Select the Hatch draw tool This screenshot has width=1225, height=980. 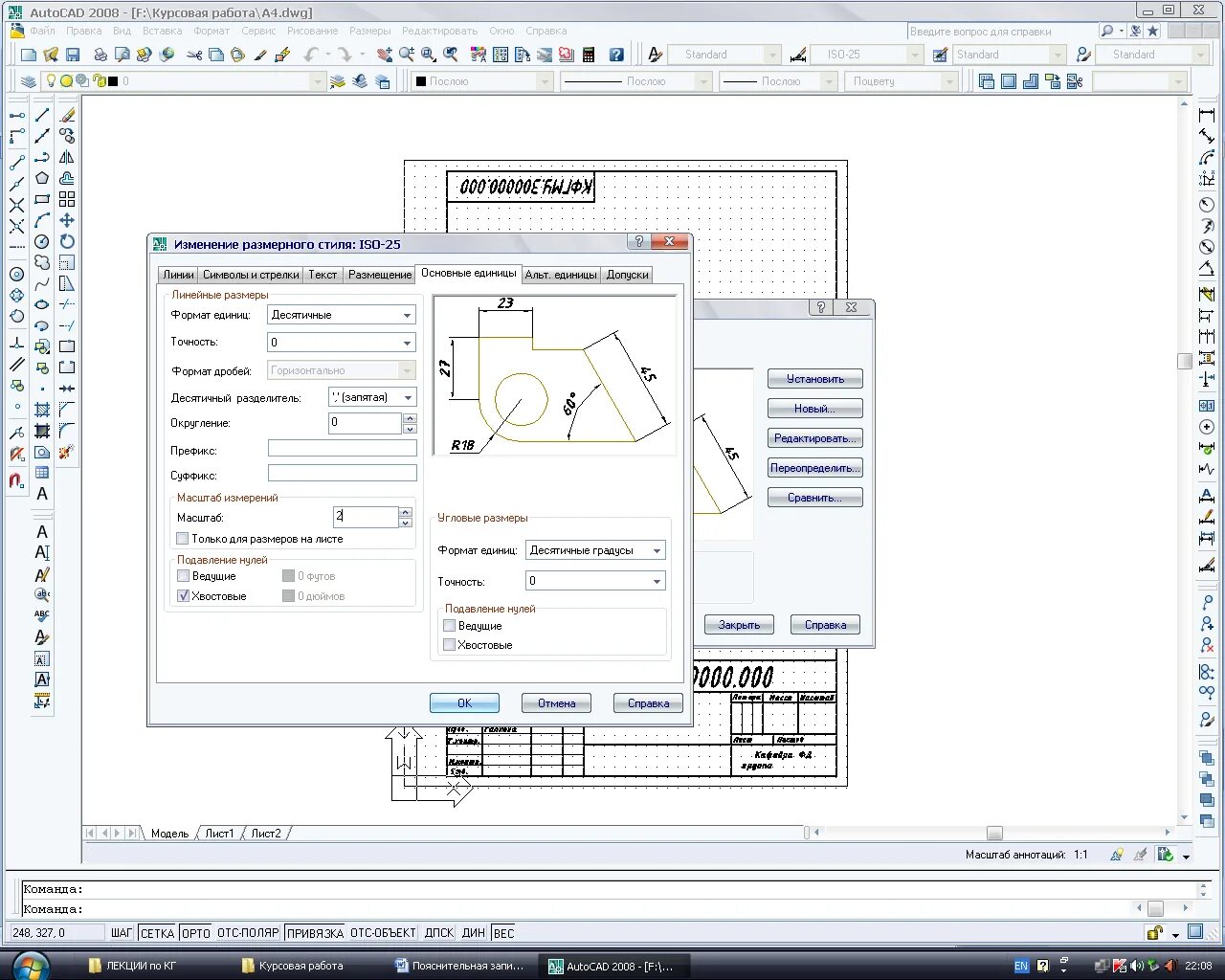pyautogui.click(x=42, y=410)
